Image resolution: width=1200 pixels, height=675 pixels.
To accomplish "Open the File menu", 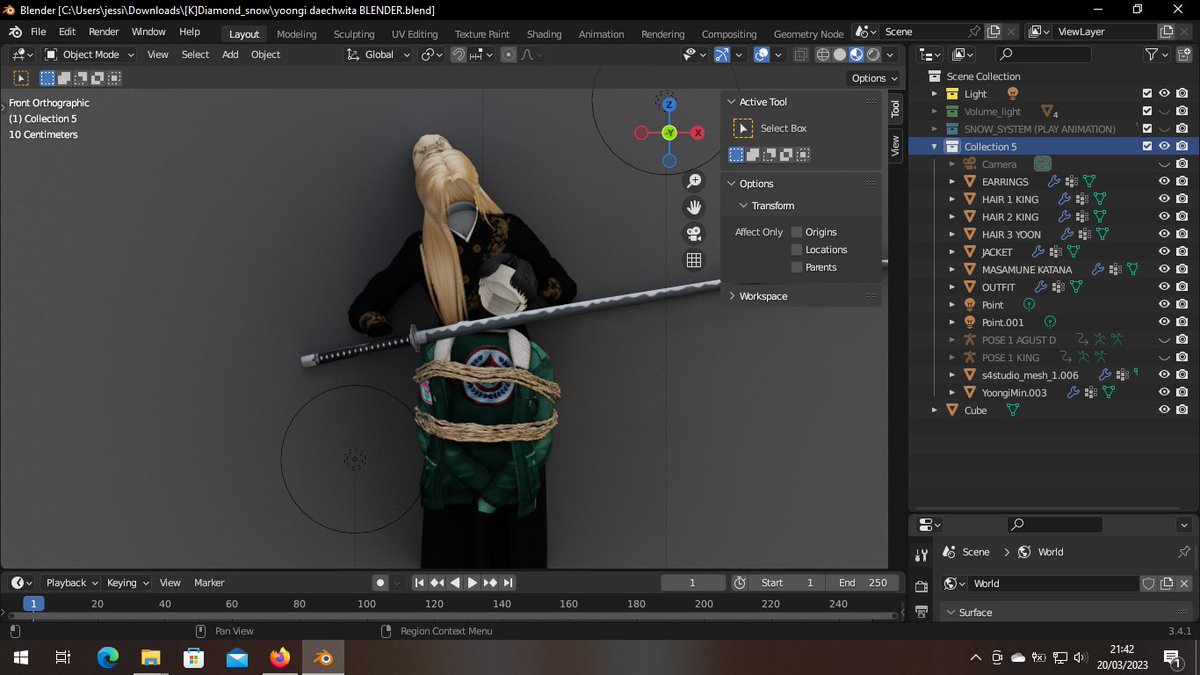I will (38, 32).
